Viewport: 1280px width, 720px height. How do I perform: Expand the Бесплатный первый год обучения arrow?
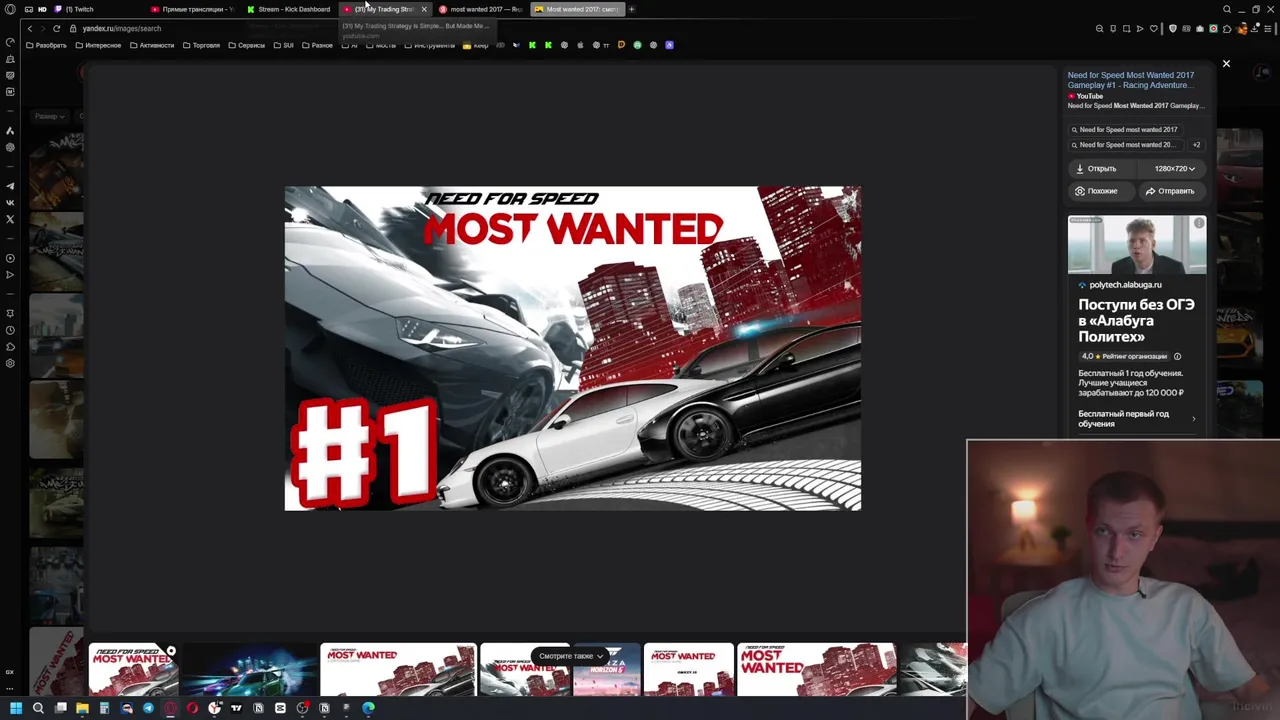tap(1193, 419)
